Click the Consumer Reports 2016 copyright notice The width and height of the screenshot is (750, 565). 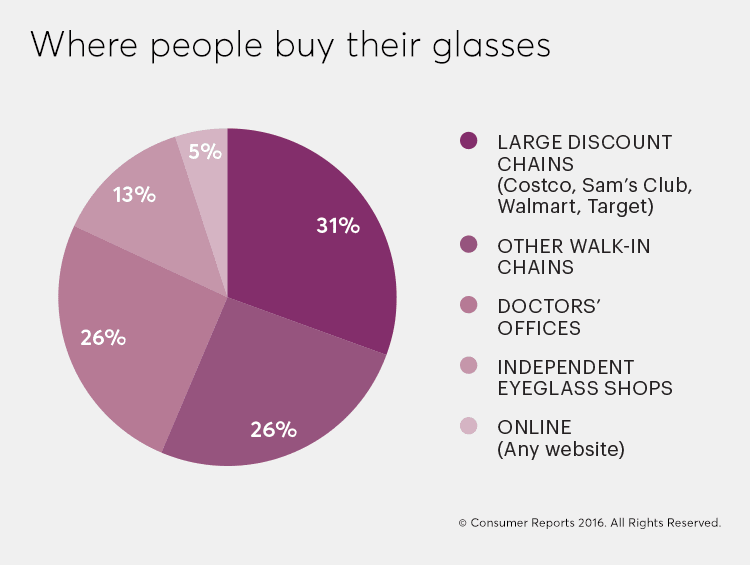tap(589, 523)
